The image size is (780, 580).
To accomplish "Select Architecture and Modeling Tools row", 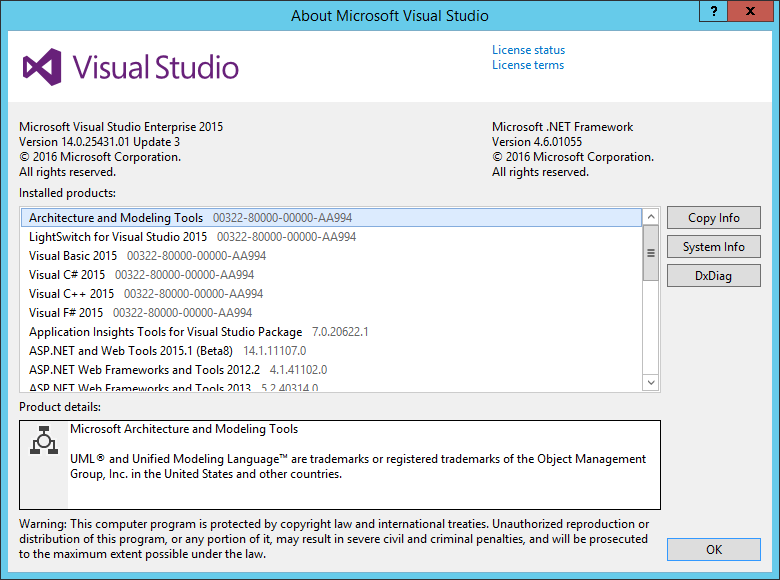I will (x=331, y=218).
